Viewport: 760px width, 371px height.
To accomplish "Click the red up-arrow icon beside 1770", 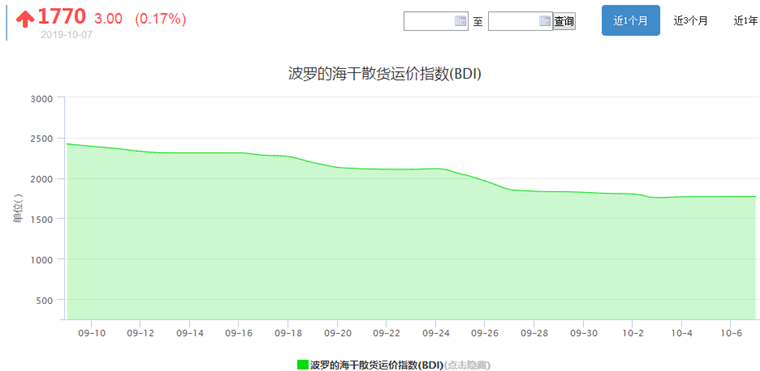I will (25, 19).
